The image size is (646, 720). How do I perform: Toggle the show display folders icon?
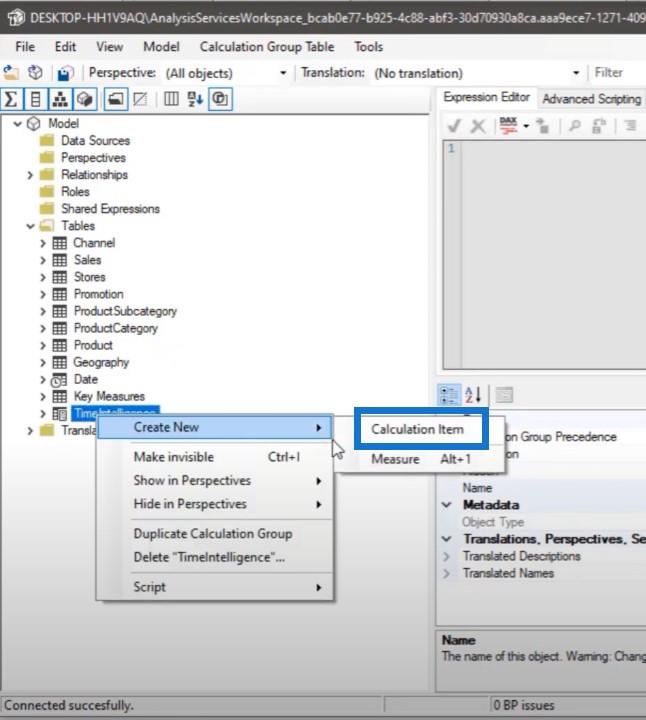116,99
